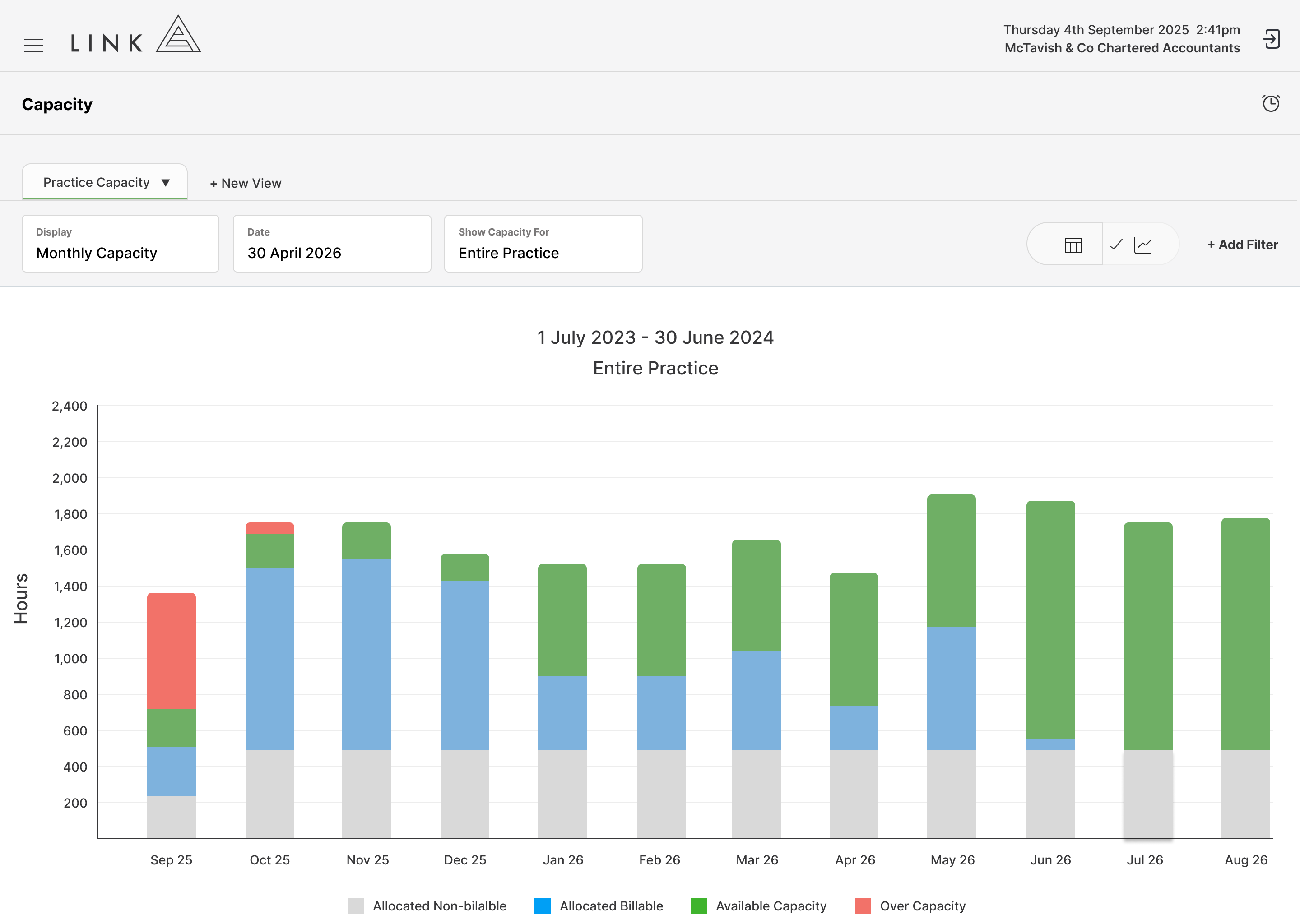The height and width of the screenshot is (924, 1300).
Task: Click the blue Billable segment for Sep 25
Action: click(172, 772)
